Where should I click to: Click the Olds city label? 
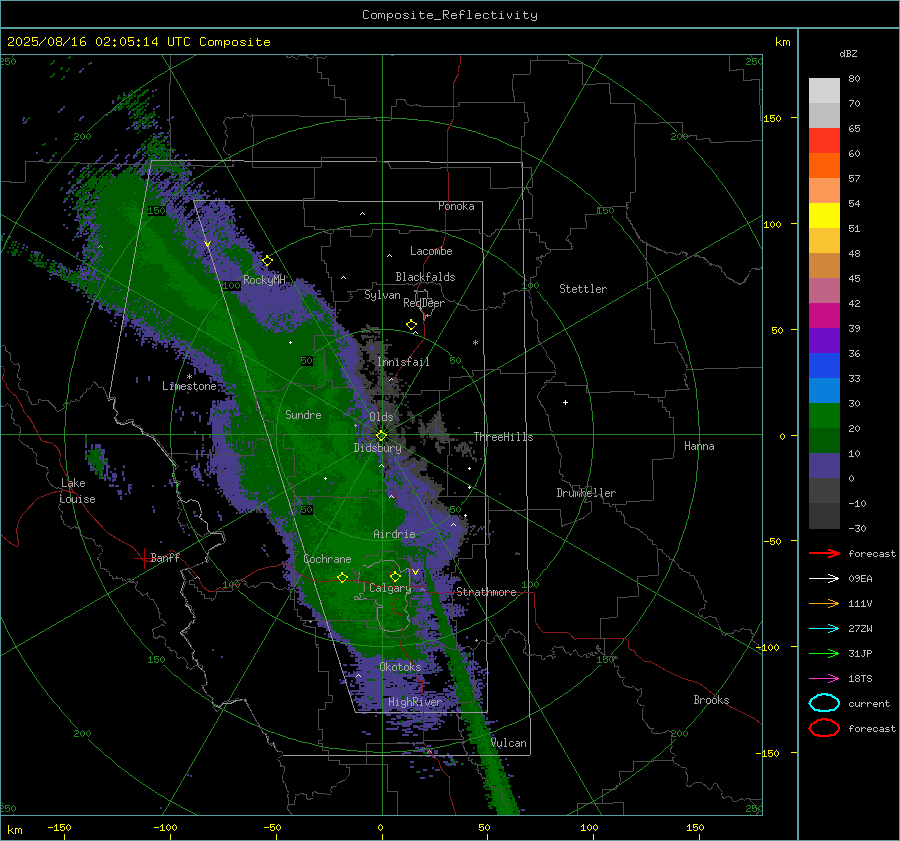[381, 417]
